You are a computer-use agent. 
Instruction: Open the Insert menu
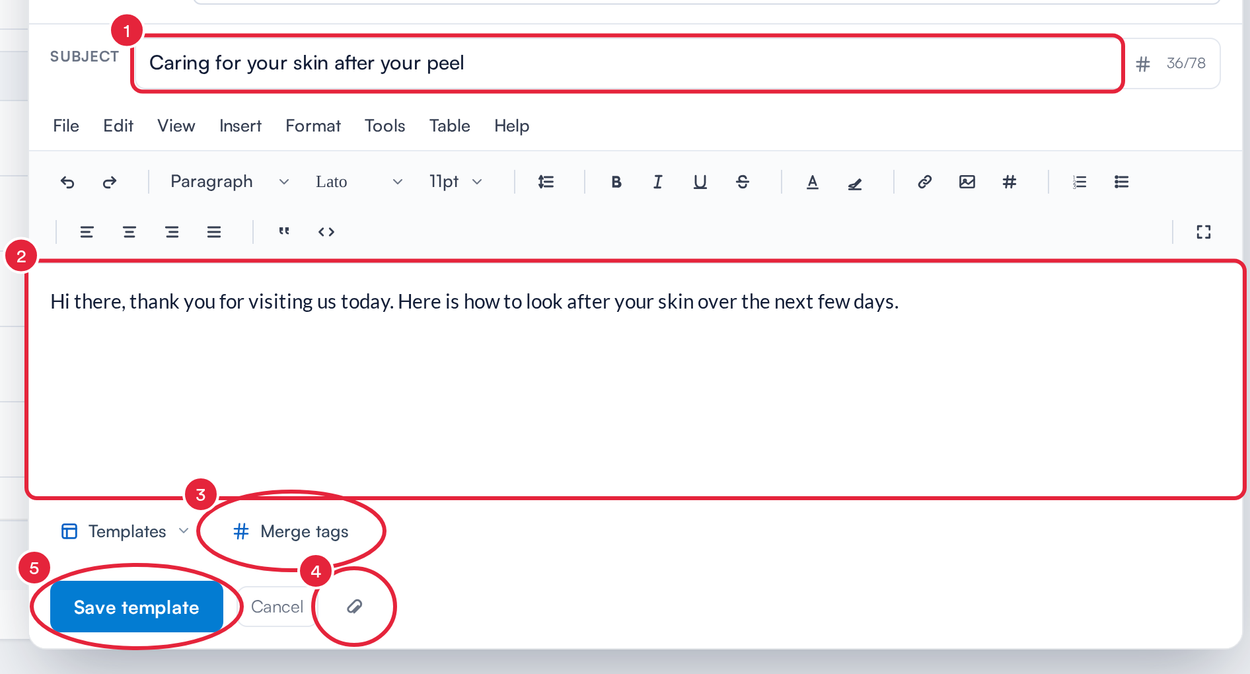240,126
